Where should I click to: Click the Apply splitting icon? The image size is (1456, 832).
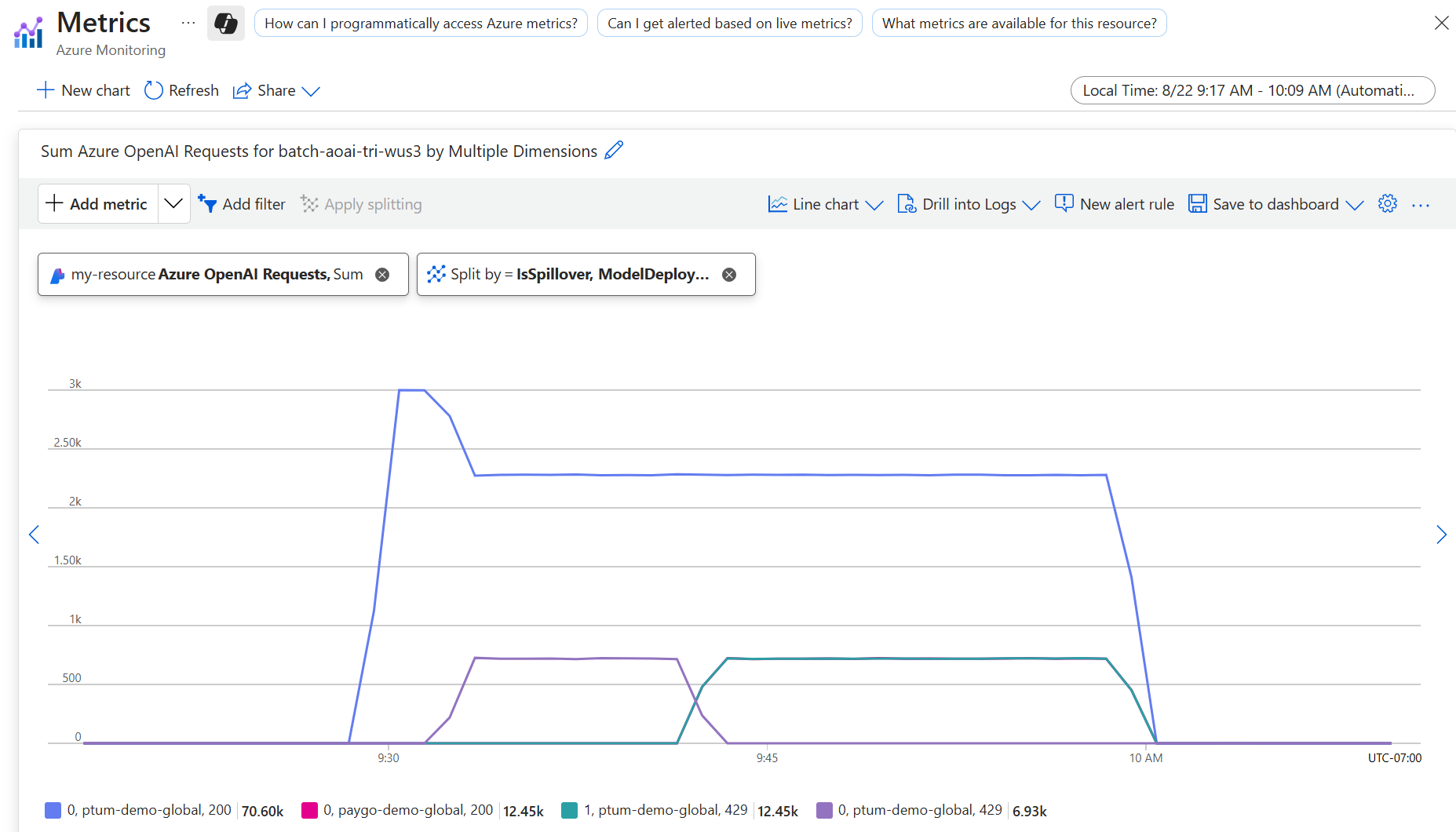coord(308,203)
